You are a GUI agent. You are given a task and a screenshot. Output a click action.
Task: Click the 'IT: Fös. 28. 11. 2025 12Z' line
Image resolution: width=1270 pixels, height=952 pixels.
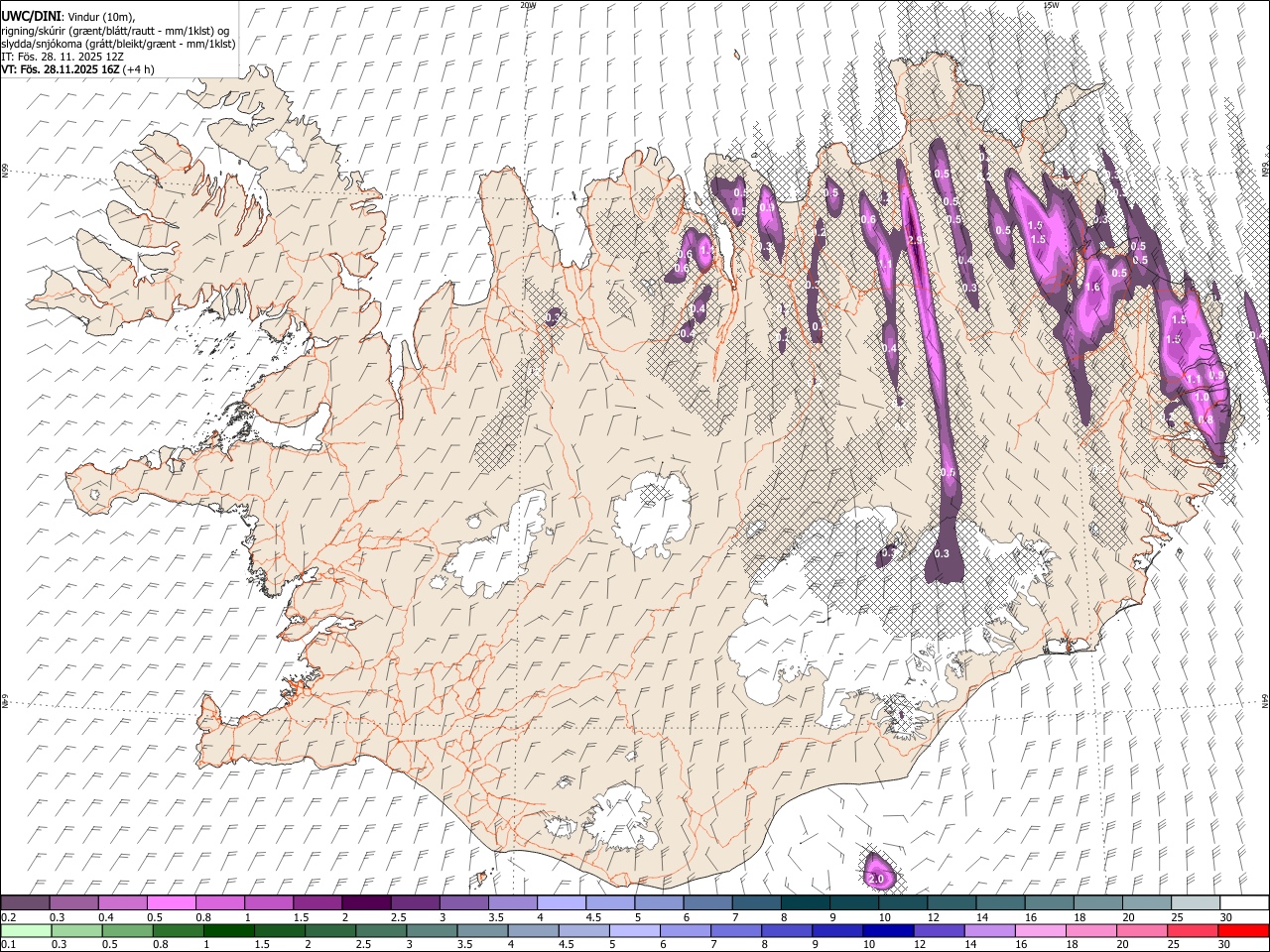[63, 57]
